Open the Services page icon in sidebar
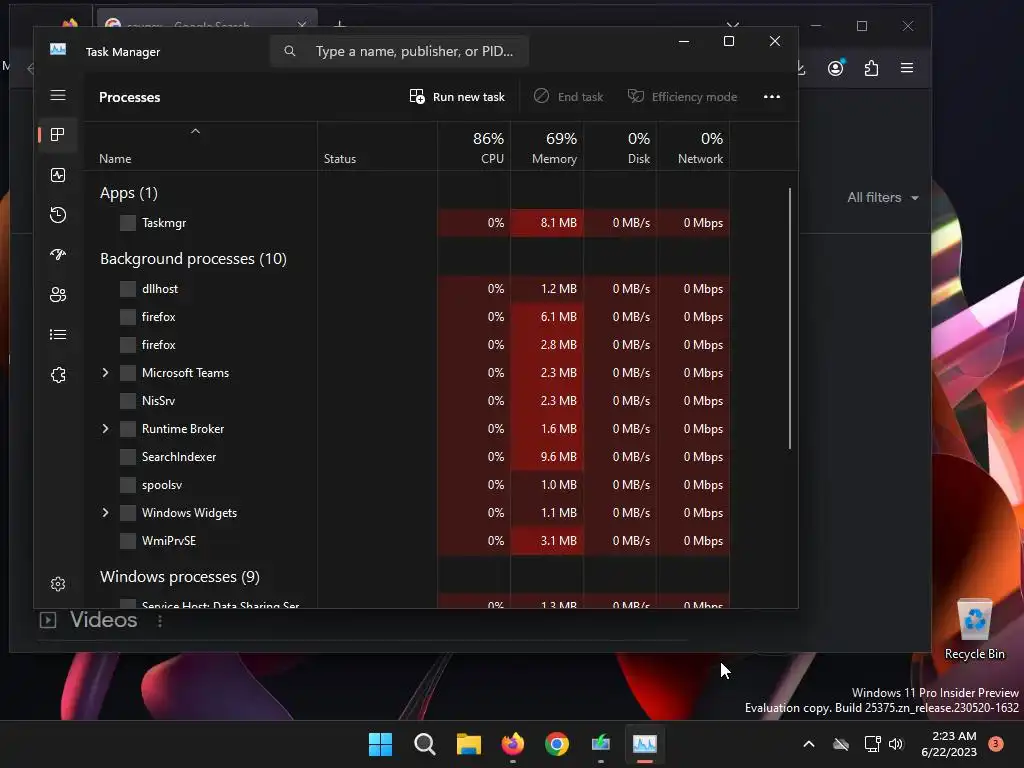Image resolution: width=1024 pixels, height=768 pixels. click(58, 375)
